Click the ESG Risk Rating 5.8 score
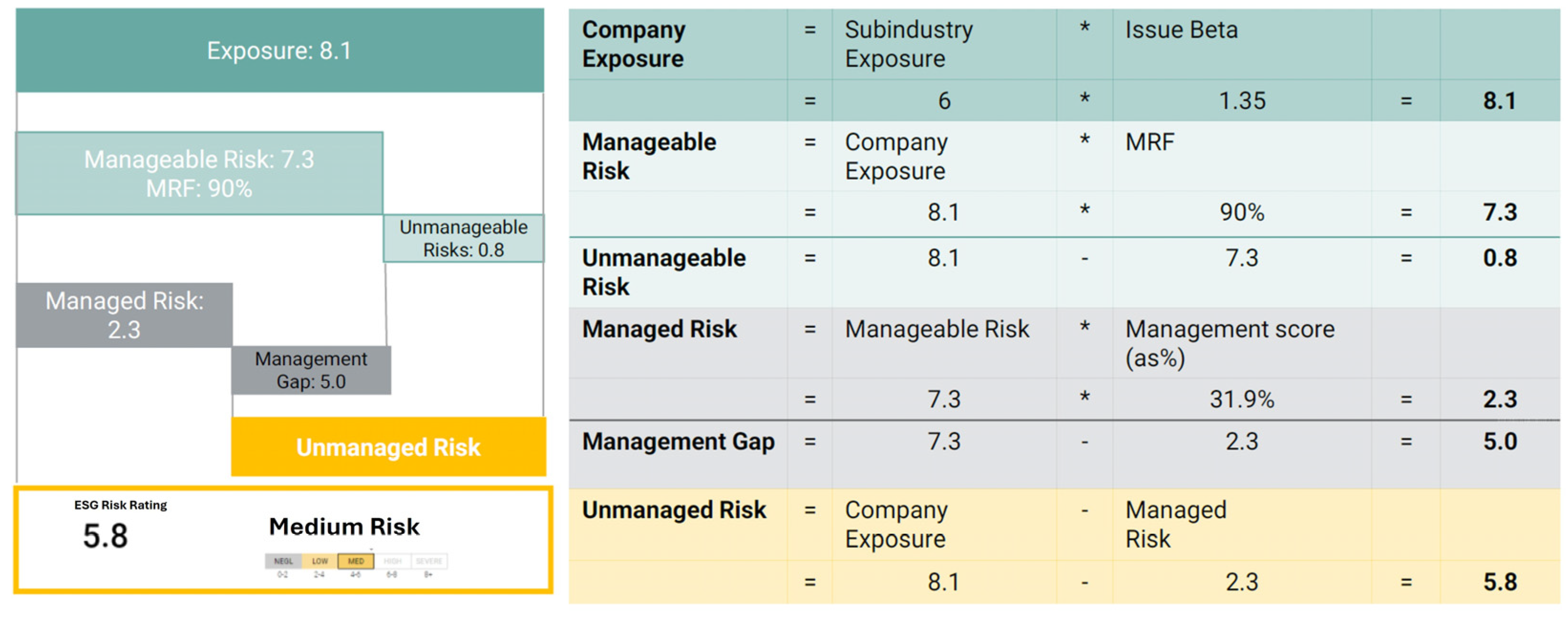Screen dimensions: 1568x618 [106, 536]
